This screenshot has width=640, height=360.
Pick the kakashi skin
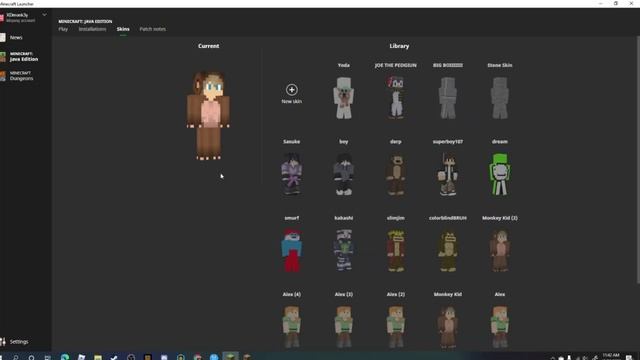344,251
